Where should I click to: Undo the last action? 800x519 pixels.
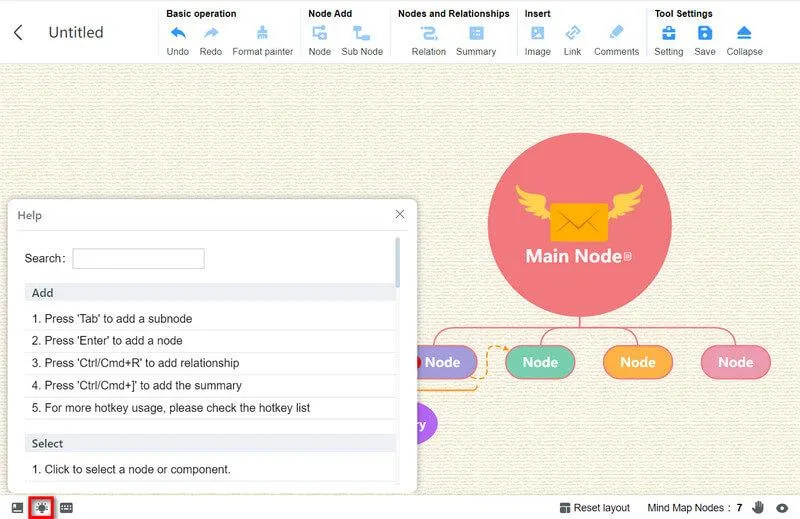tap(178, 41)
